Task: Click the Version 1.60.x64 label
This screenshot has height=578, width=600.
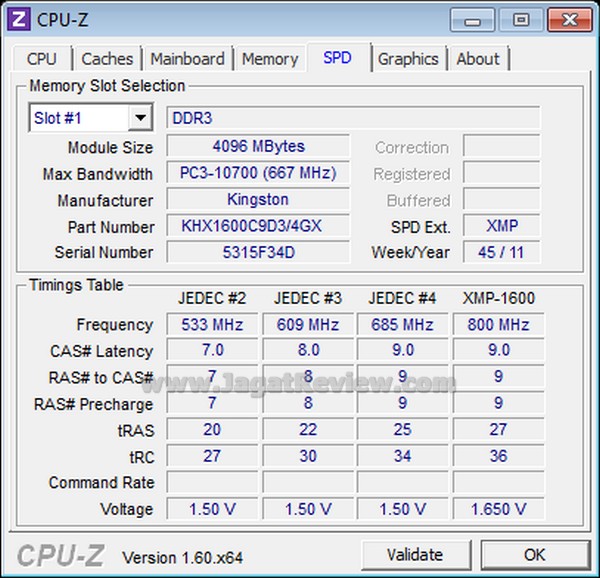Action: (x=183, y=558)
